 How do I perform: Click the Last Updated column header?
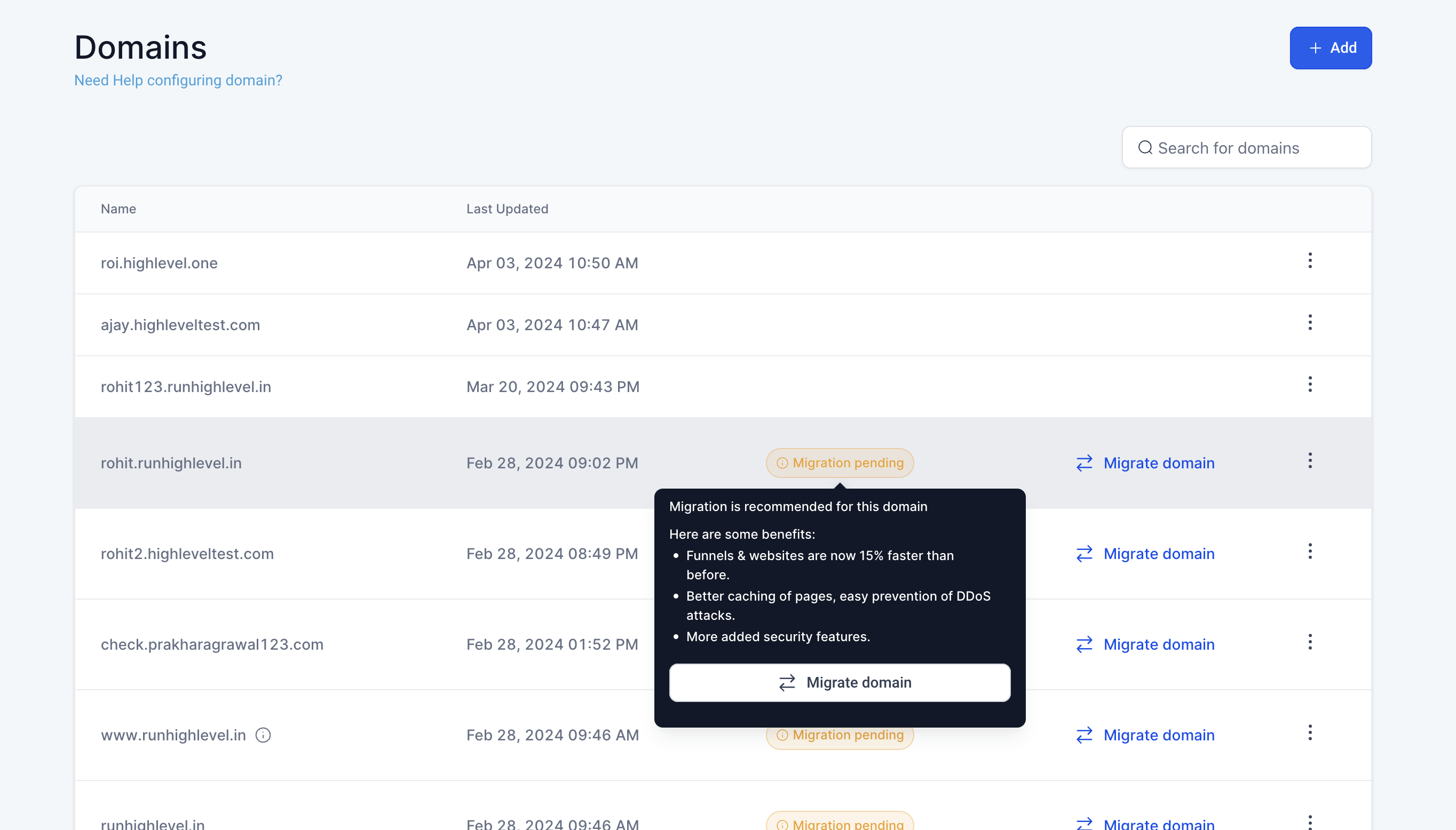point(507,209)
